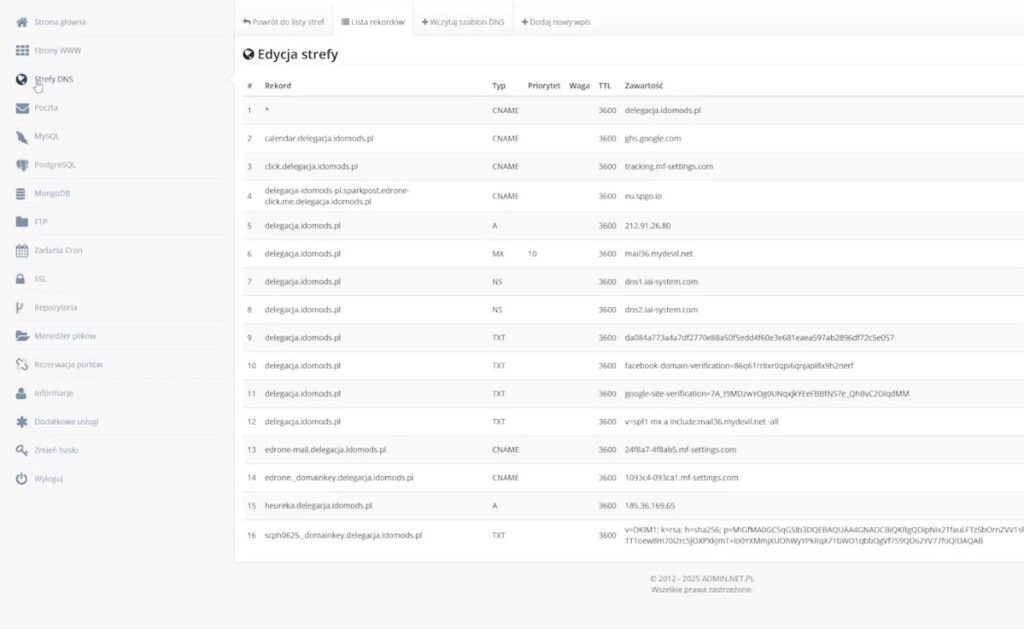
Task: Open Zmień hasło in the sidebar
Action: coord(56,450)
